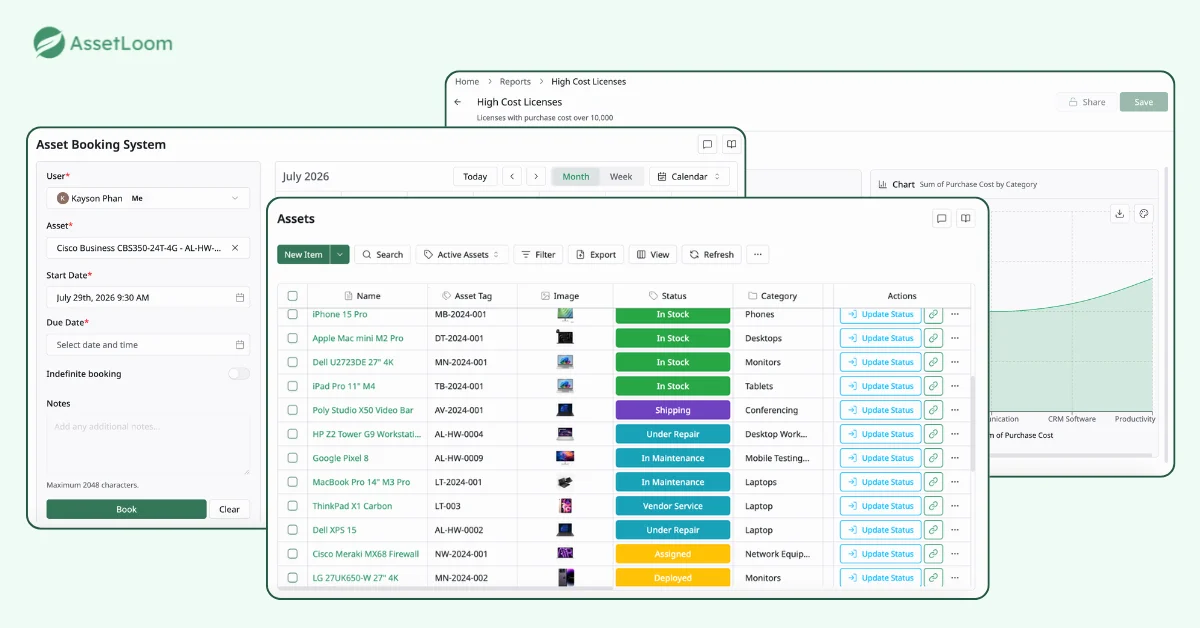The image size is (1200, 628).
Task: Go to the previous month in the booking calendar
Action: click(x=512, y=177)
